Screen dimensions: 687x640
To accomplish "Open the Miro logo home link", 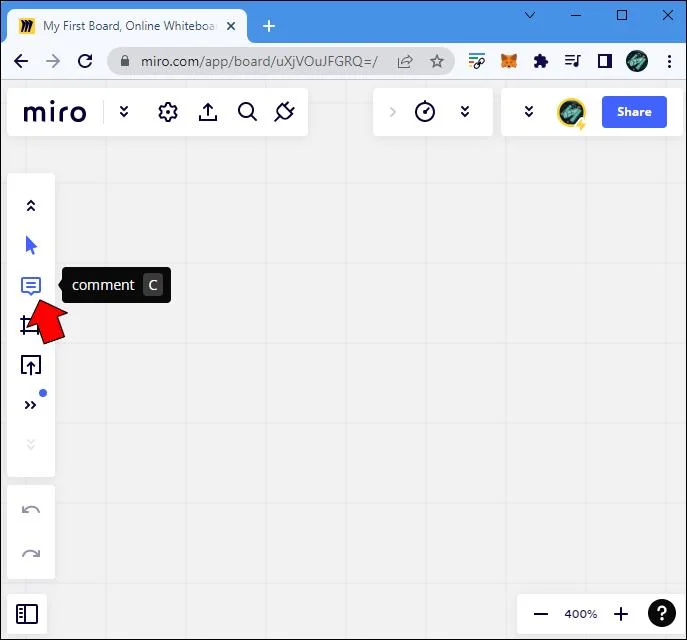I will coord(55,112).
